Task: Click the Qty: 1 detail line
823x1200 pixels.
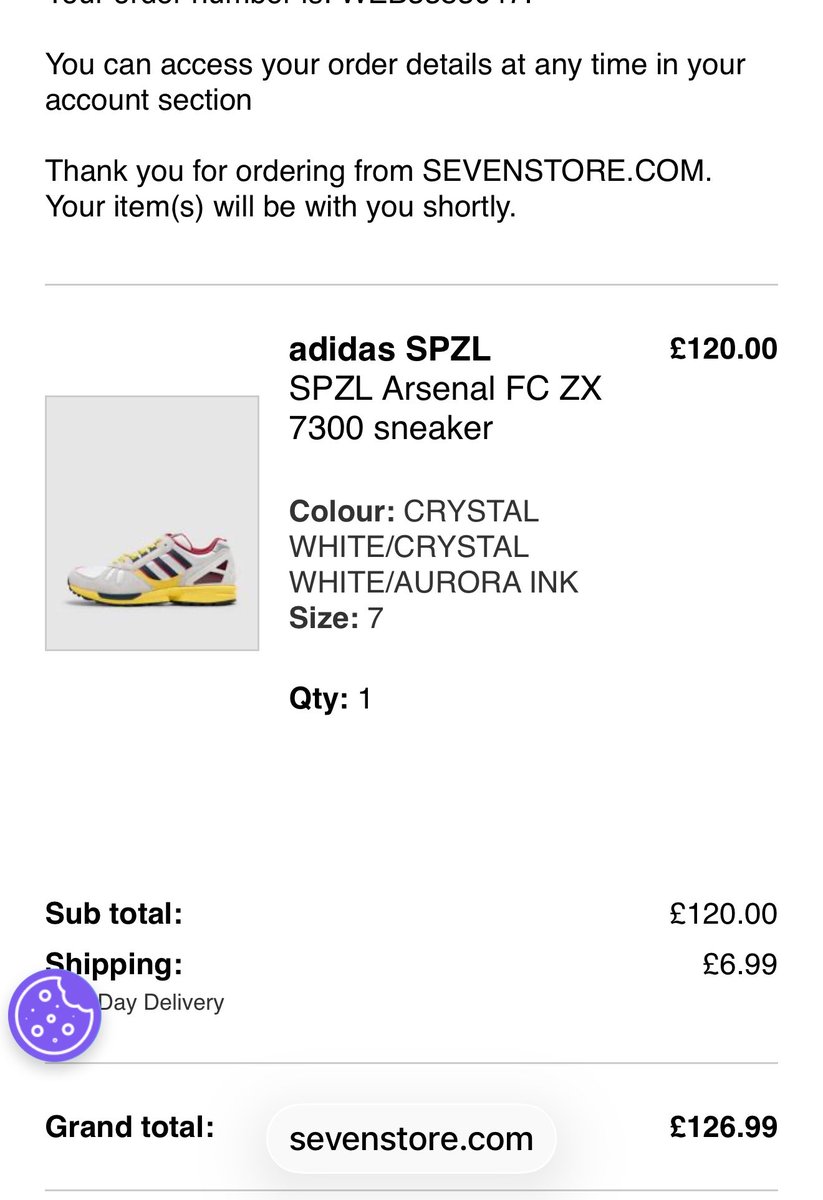Action: [330, 698]
